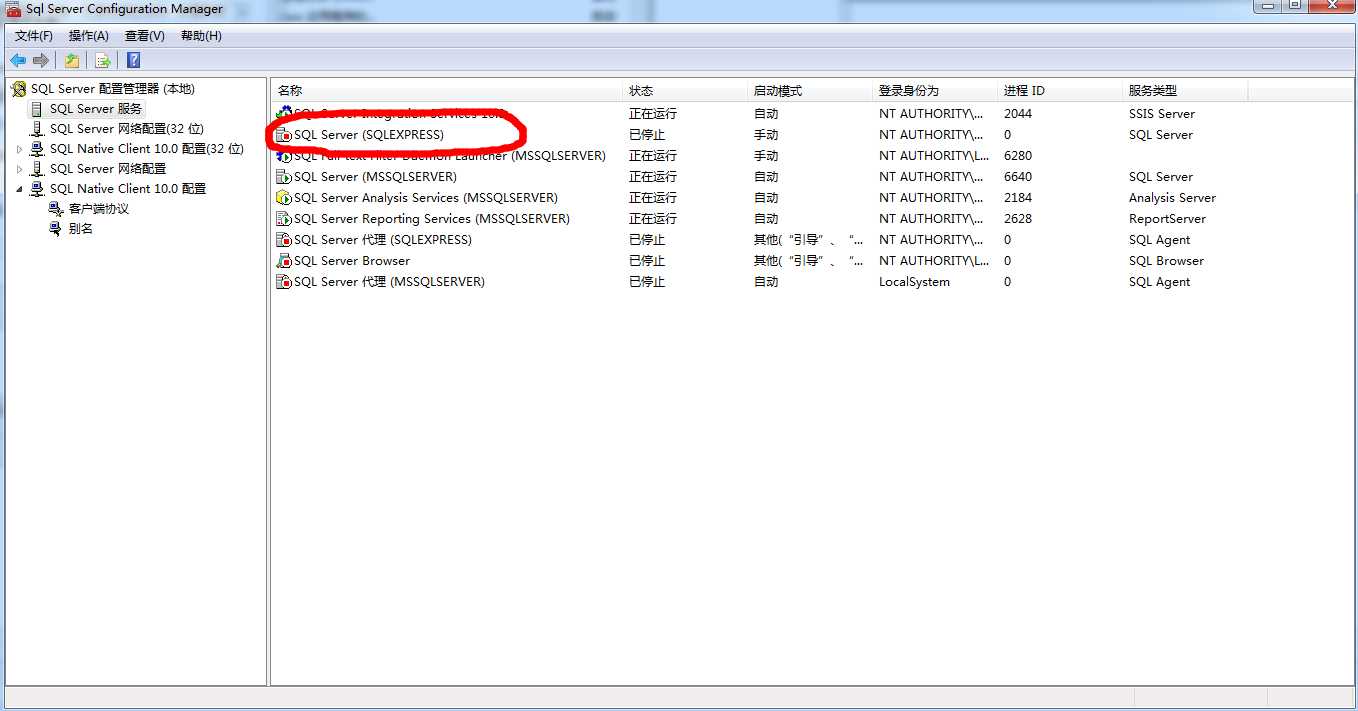Click process ID 2044 cell
1358x711 pixels.
[1018, 114]
